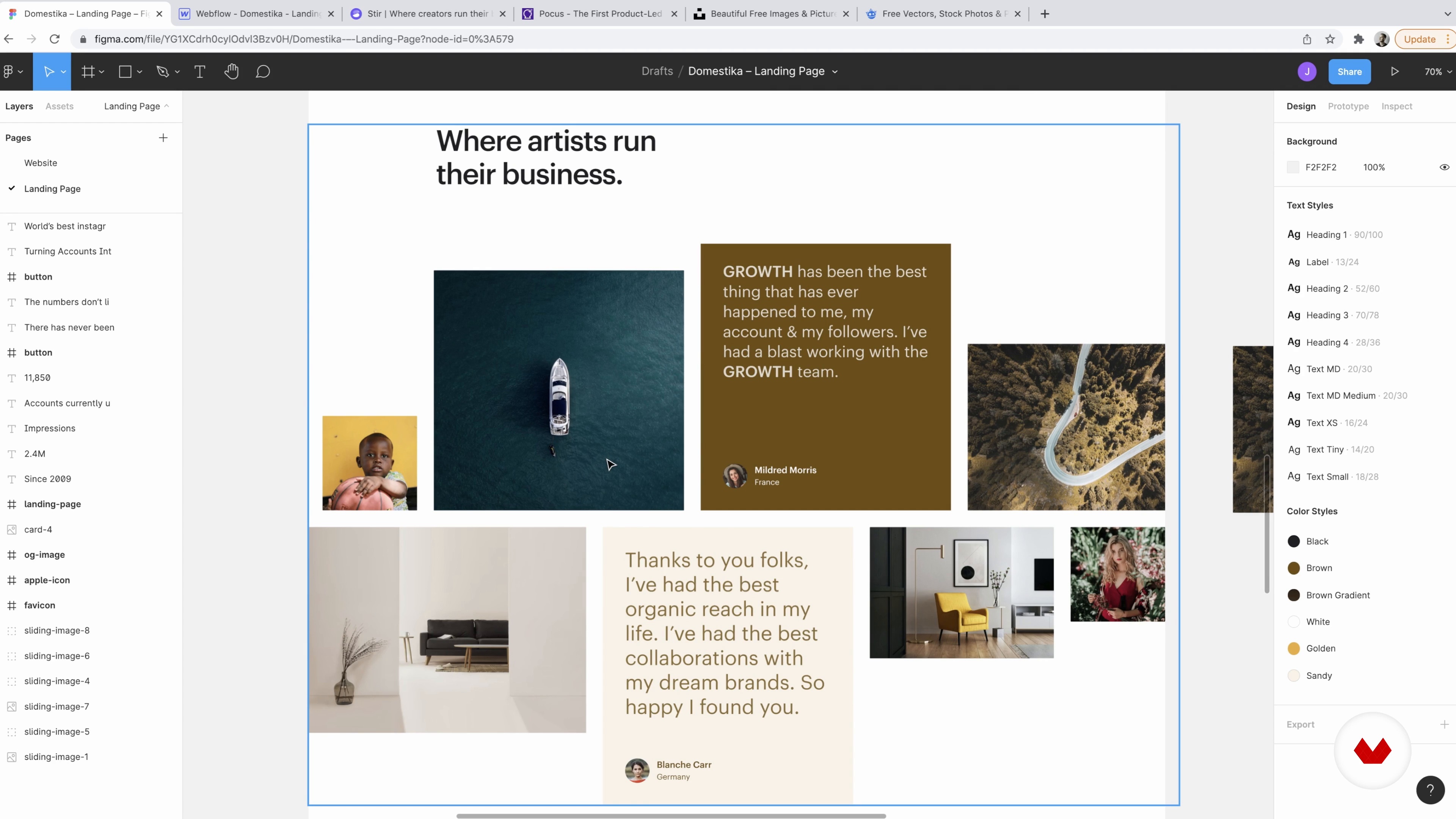Image resolution: width=1456 pixels, height=819 pixels.
Task: Select the Hand tool
Action: click(x=231, y=72)
